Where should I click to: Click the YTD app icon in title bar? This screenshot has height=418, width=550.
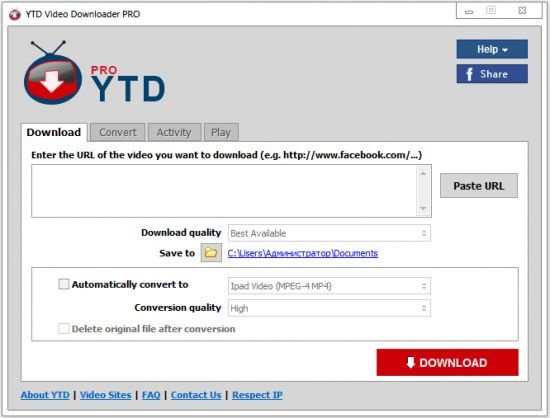(15, 14)
